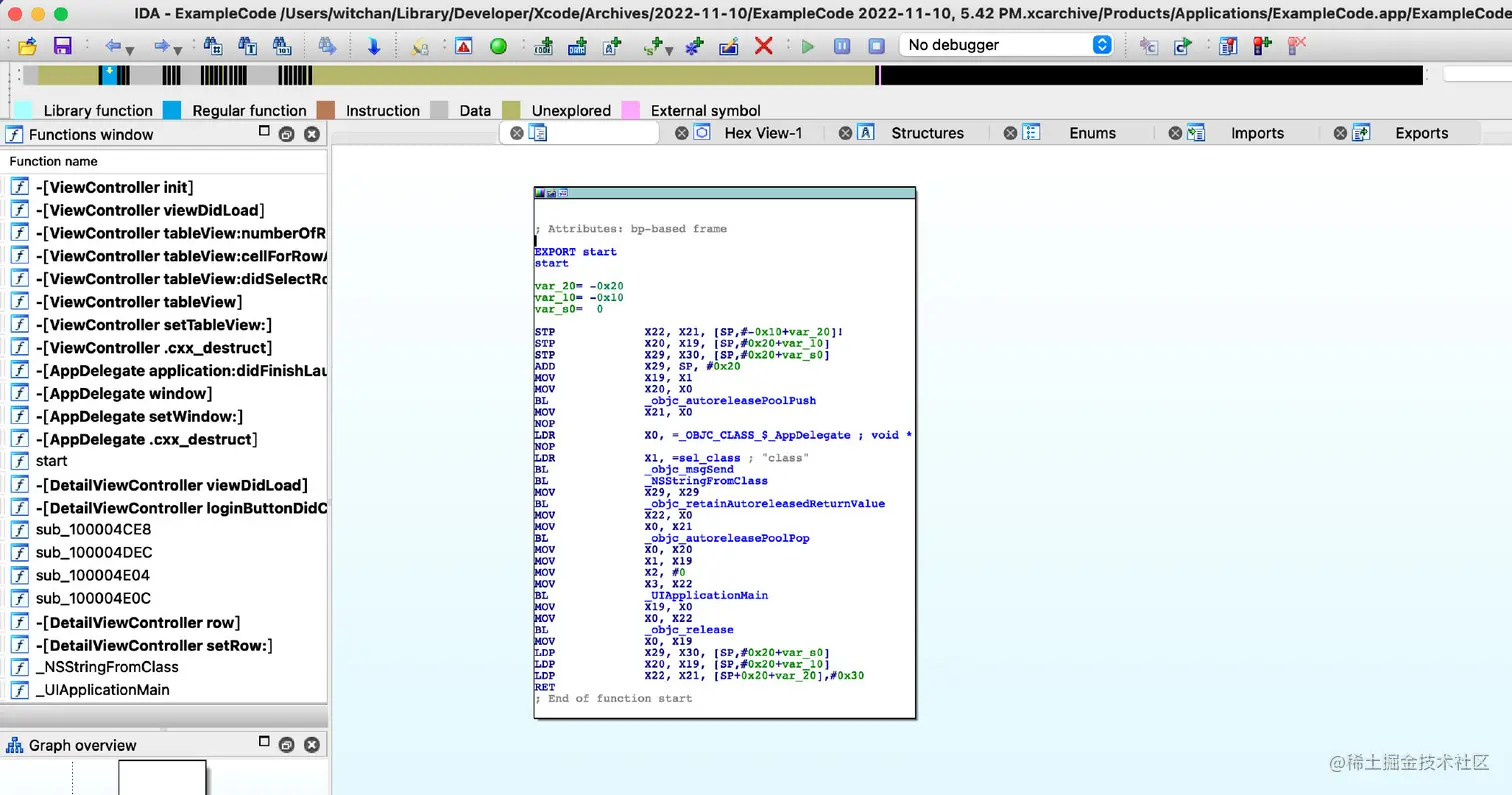Image resolution: width=1512 pixels, height=795 pixels.
Task: Close the Structures tab
Action: tap(845, 133)
